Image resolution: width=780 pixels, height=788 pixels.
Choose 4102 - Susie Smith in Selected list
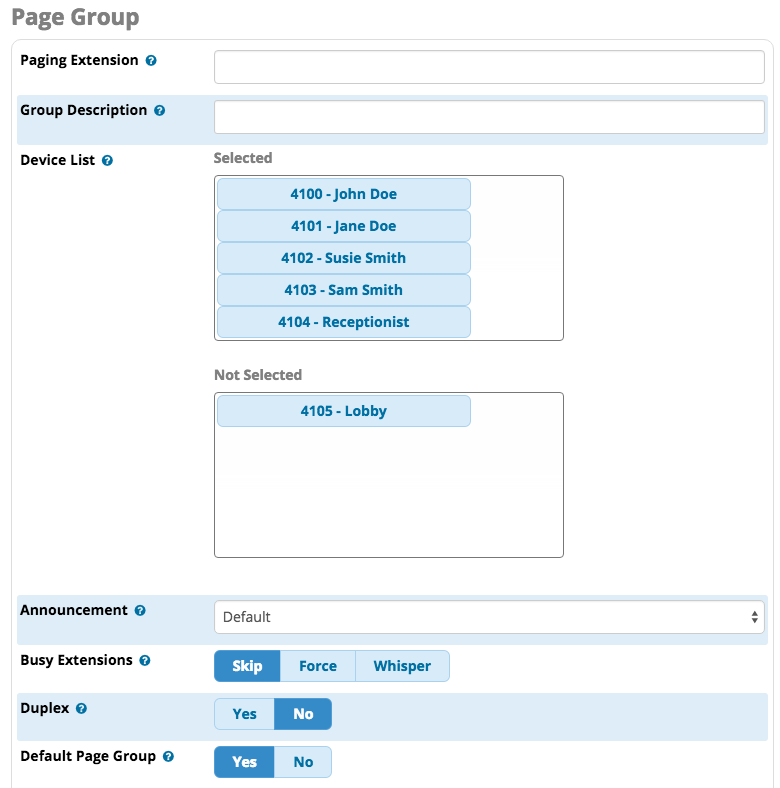(344, 258)
